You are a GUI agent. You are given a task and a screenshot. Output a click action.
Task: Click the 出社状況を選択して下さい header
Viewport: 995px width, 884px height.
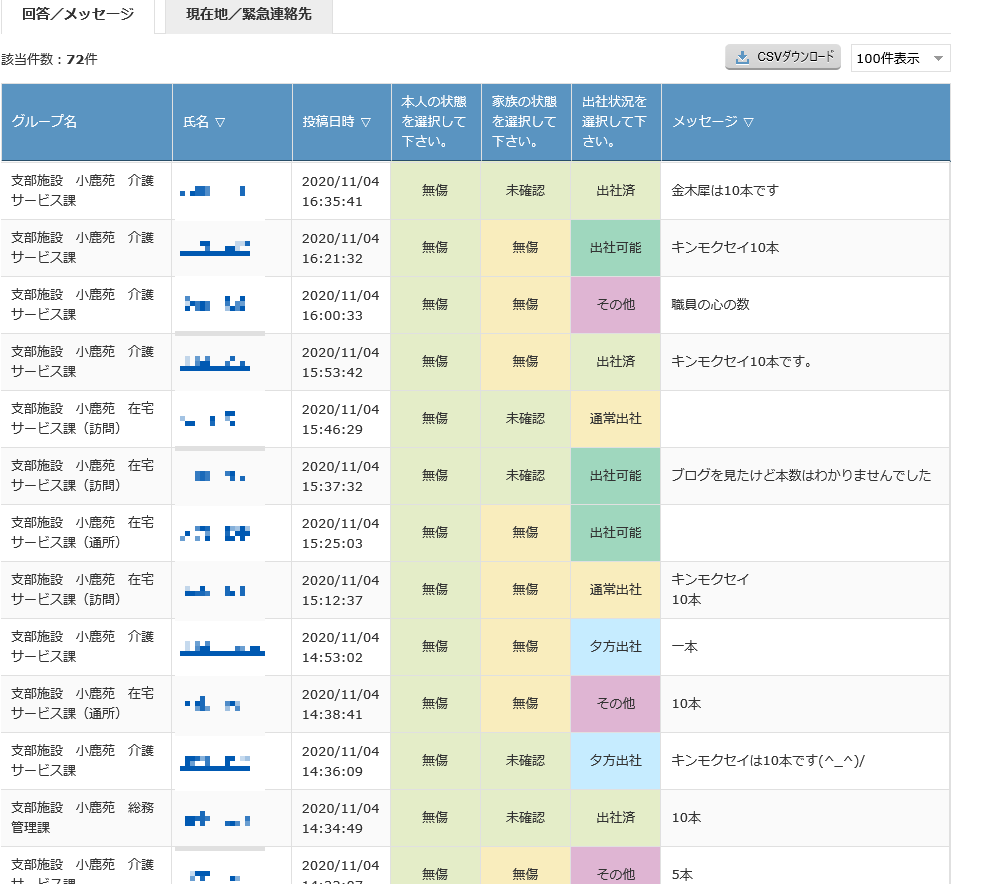click(x=616, y=122)
